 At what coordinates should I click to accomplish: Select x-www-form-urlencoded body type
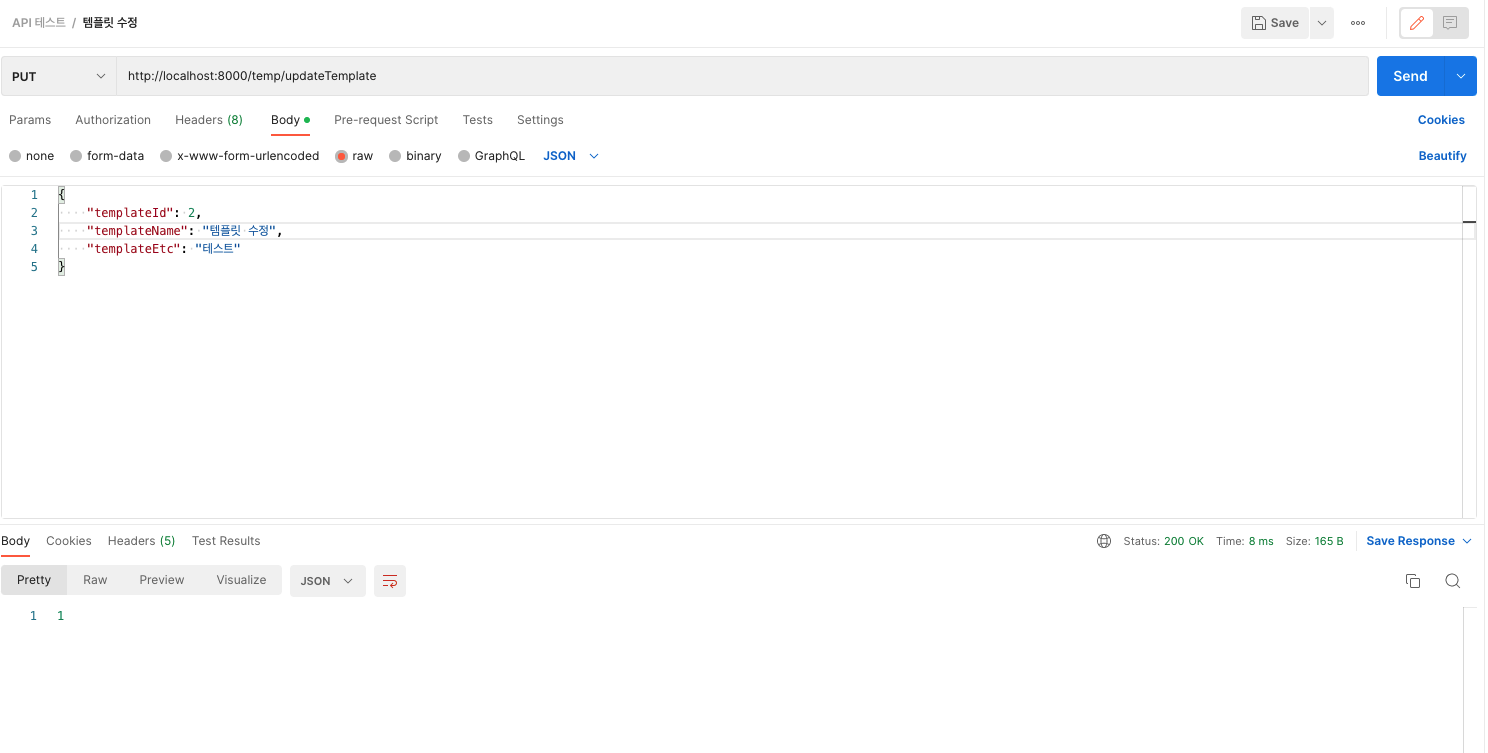[x=239, y=156]
